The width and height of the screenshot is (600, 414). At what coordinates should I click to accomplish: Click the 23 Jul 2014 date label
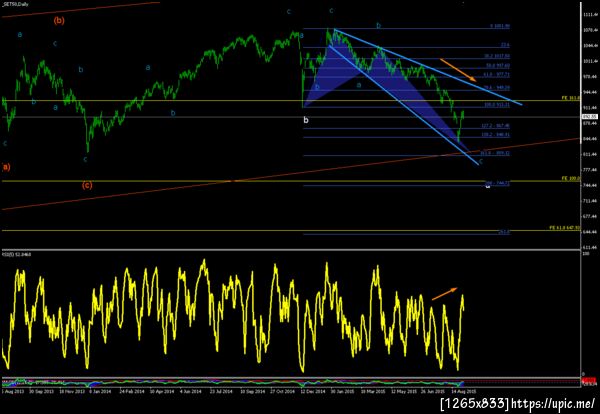coord(222,392)
